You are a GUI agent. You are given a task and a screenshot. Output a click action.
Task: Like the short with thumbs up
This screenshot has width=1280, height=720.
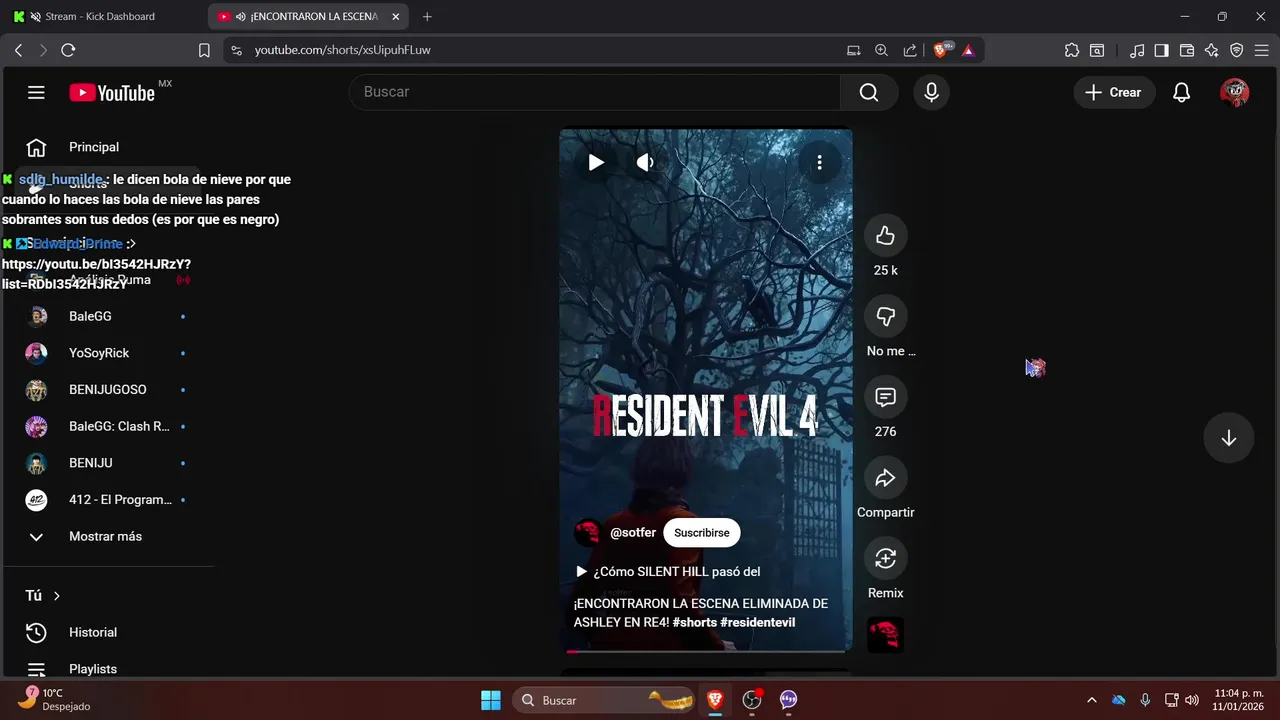click(x=885, y=236)
